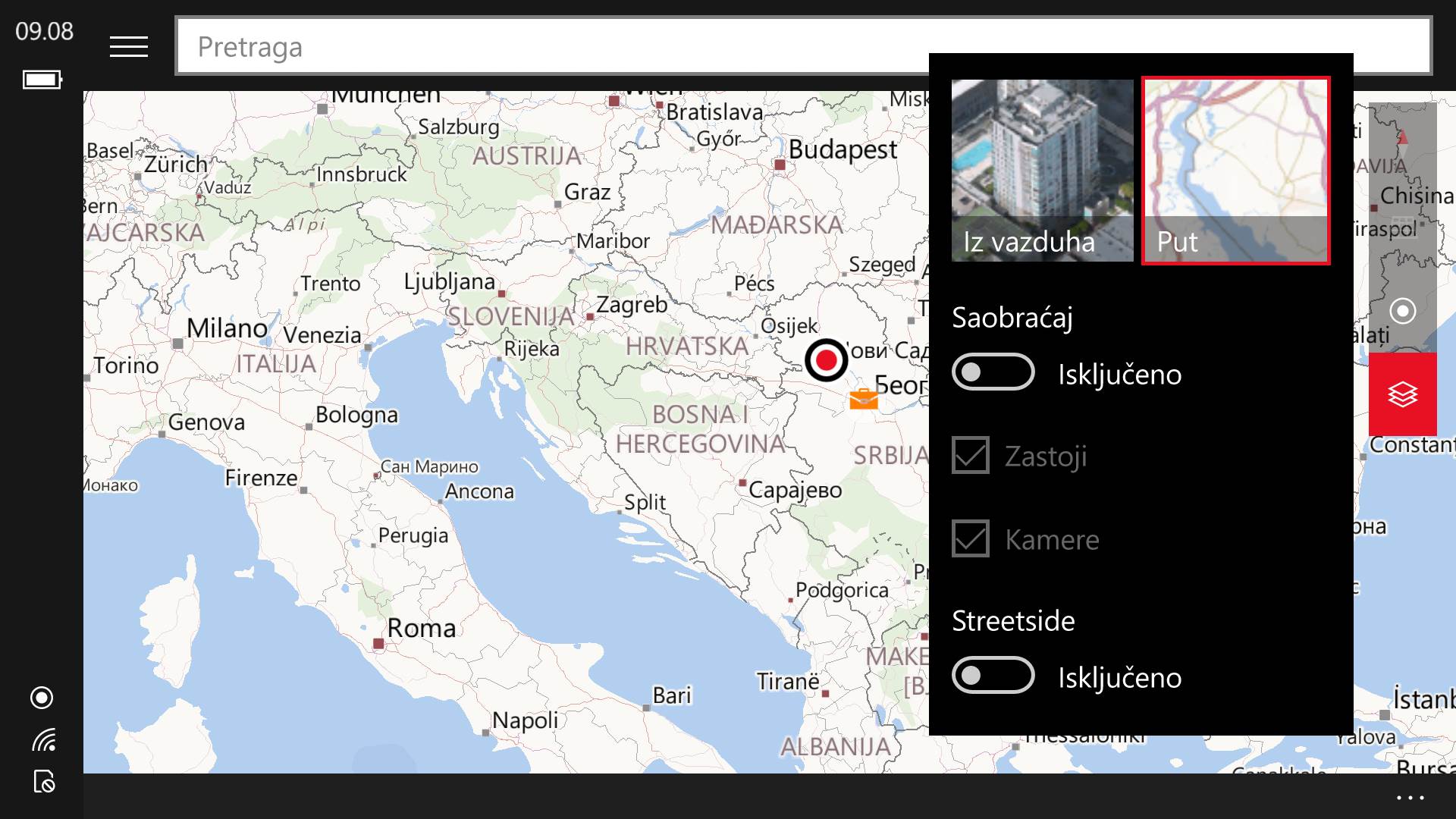This screenshot has height=819, width=1456.
Task: Open the hamburger menu
Action: 128,47
